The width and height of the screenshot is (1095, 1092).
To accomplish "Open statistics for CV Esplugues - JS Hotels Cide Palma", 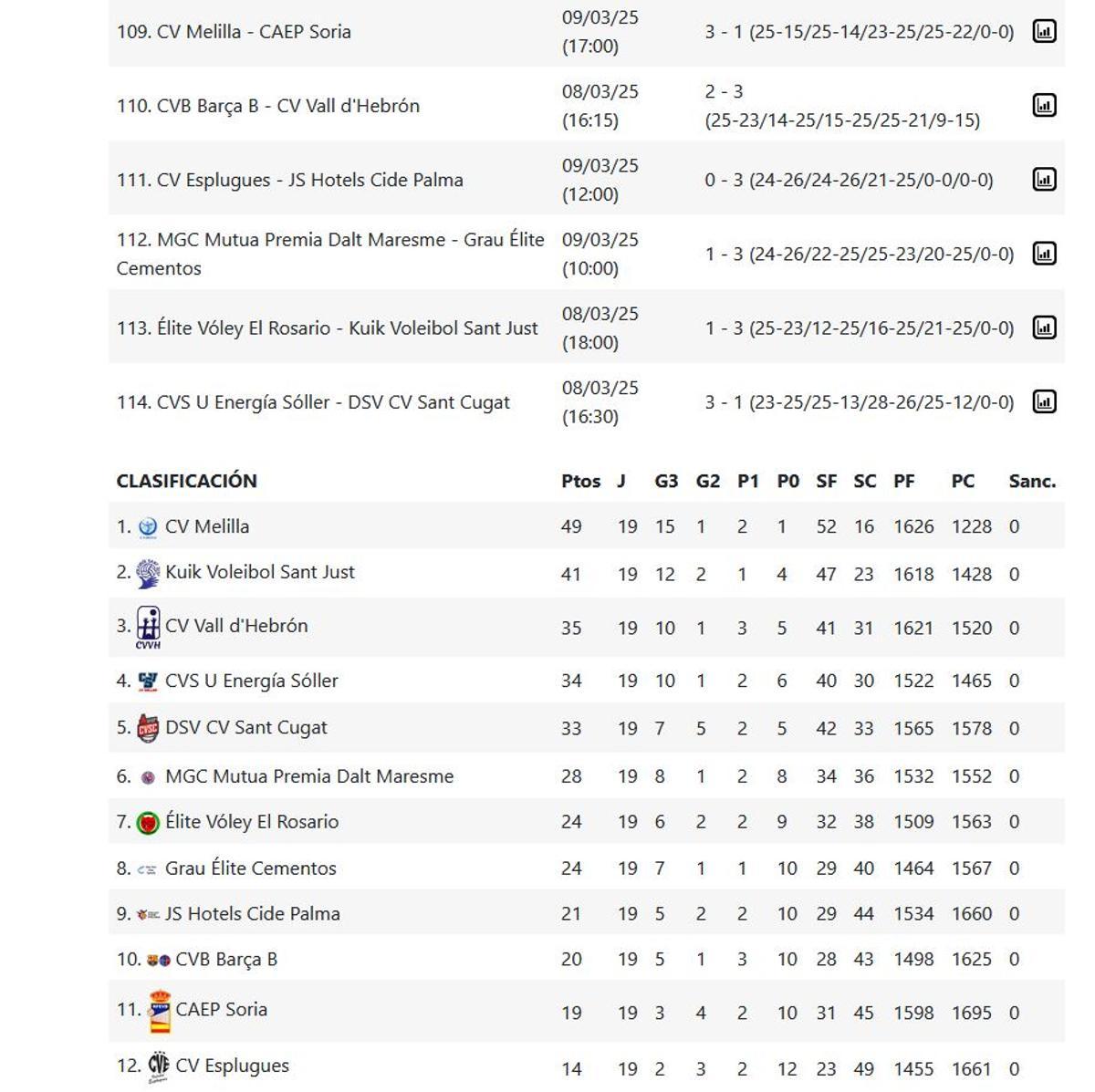I will point(1044,179).
